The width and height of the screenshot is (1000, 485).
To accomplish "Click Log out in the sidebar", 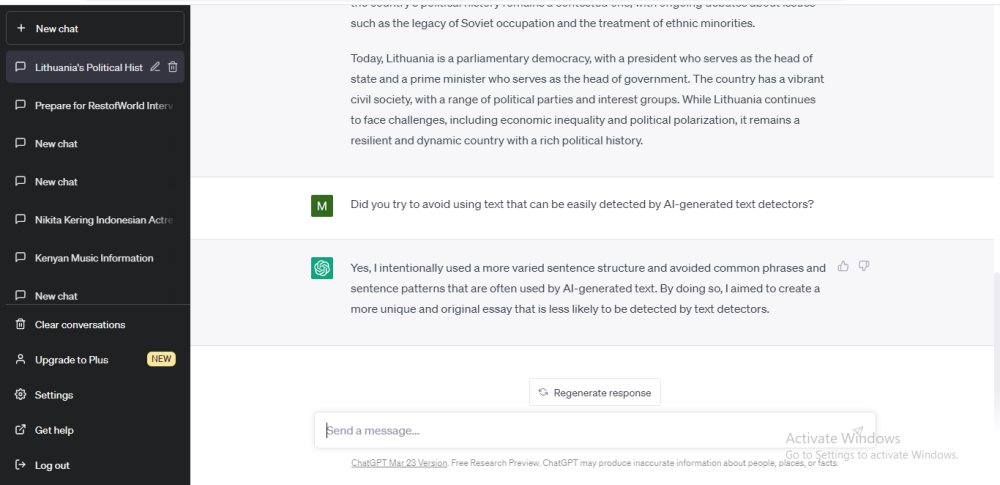I will pyautogui.click(x=95, y=465).
